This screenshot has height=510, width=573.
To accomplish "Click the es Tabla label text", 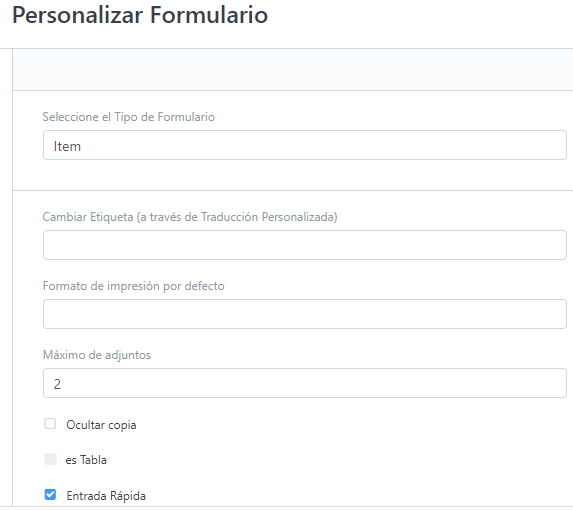I will click(86, 460).
